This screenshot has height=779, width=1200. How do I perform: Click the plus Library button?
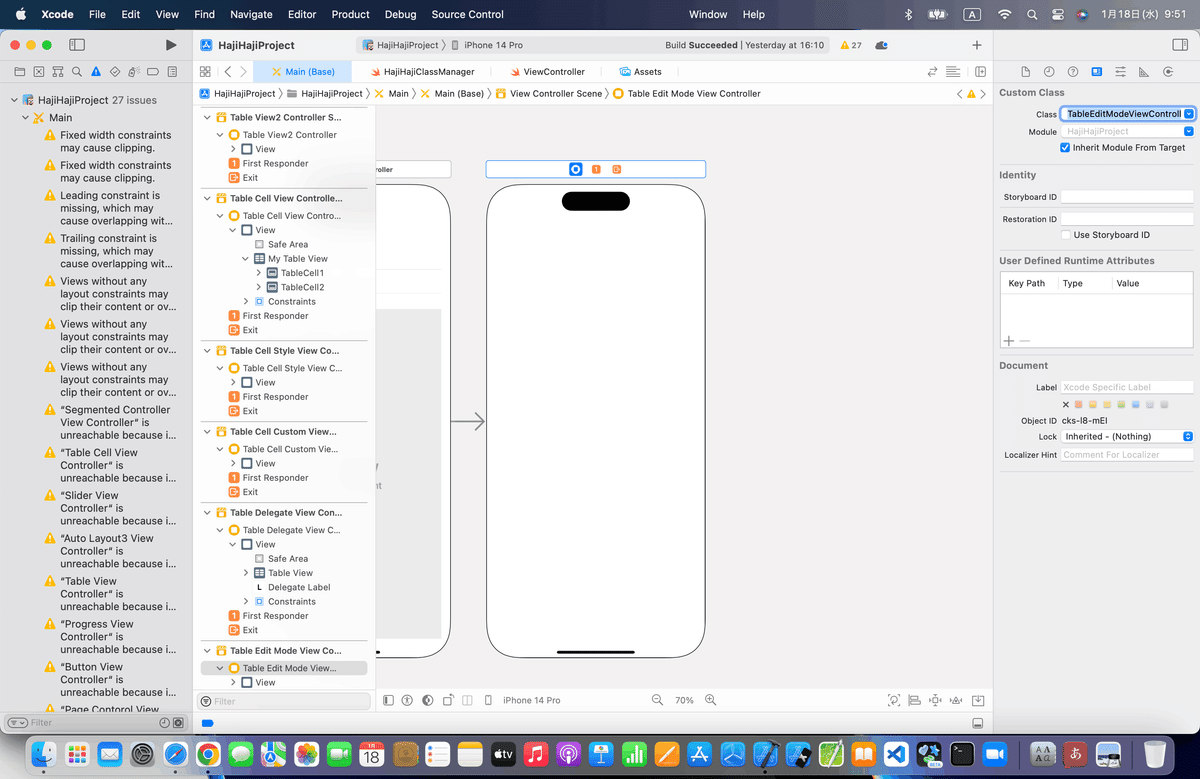click(x=977, y=45)
